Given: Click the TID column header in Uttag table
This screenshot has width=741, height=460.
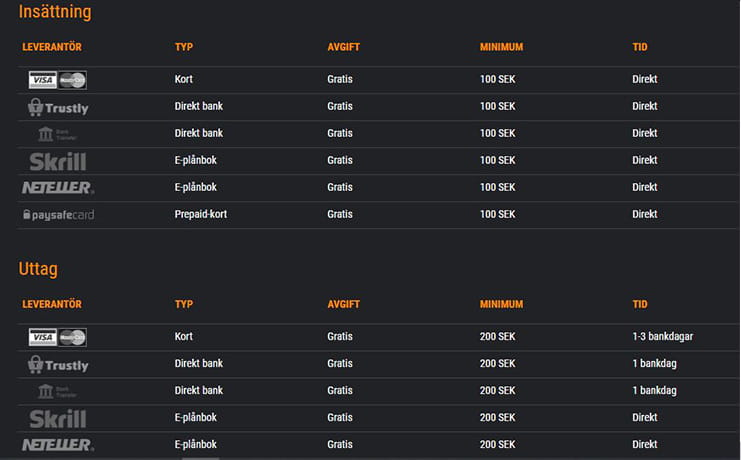Looking at the screenshot, I should click(x=640, y=304).
